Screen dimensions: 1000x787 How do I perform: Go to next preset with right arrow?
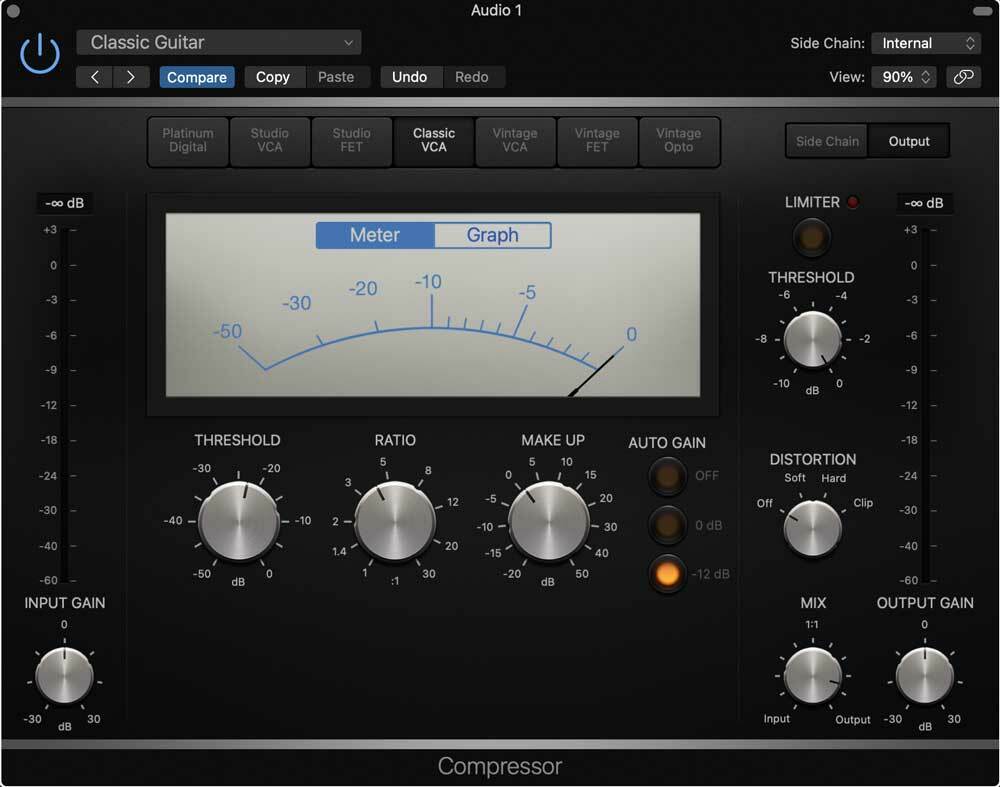(x=131, y=77)
